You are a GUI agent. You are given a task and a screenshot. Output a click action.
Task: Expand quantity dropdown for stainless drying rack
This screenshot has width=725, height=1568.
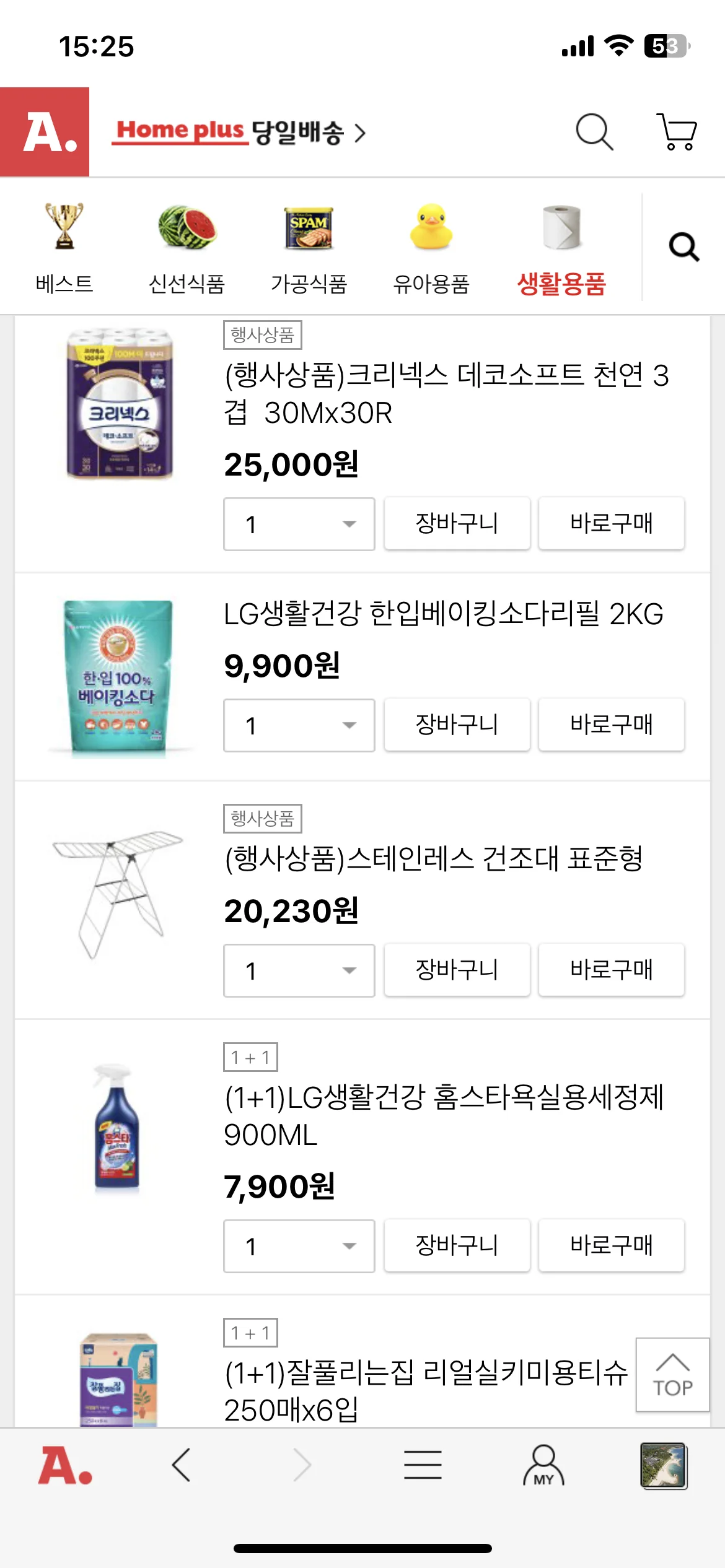click(x=299, y=970)
